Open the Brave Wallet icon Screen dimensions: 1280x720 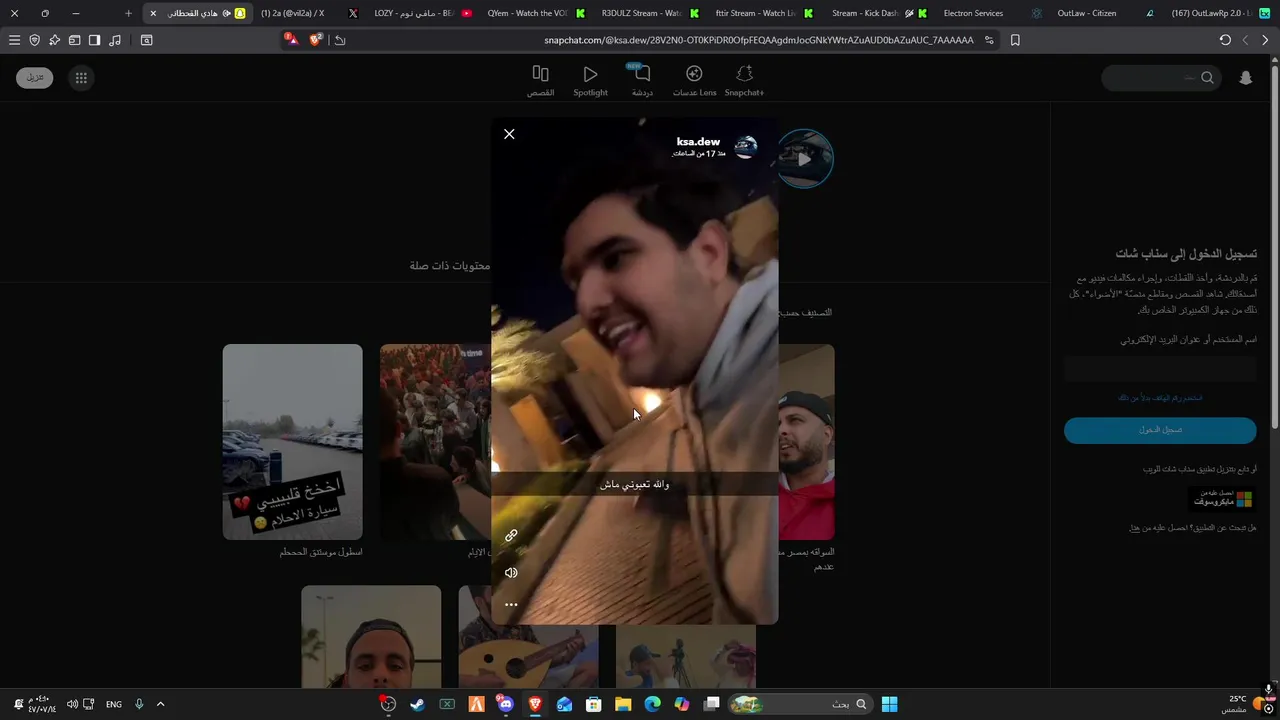pyautogui.click(x=74, y=40)
